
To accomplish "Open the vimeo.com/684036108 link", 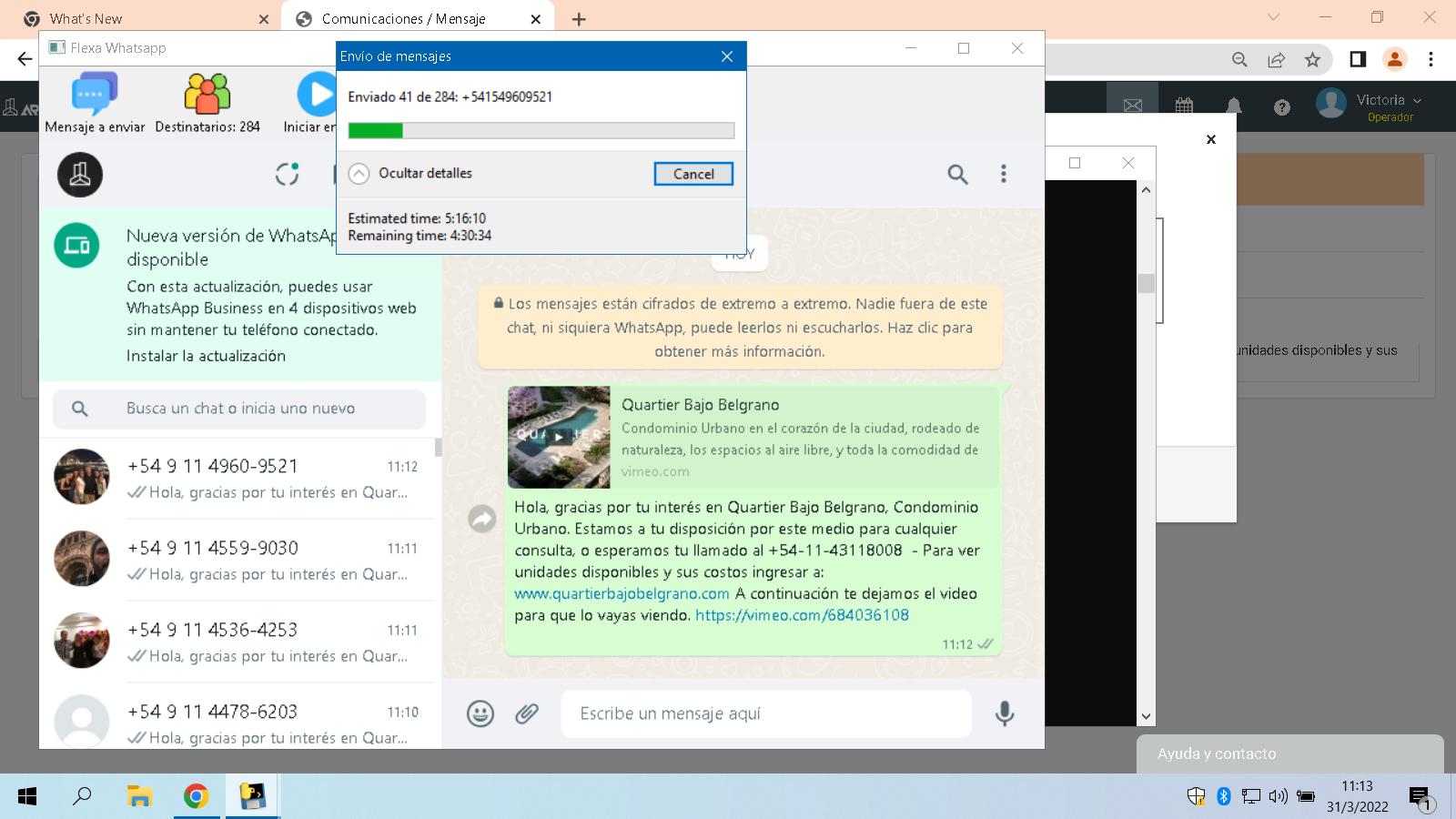I will point(802,615).
